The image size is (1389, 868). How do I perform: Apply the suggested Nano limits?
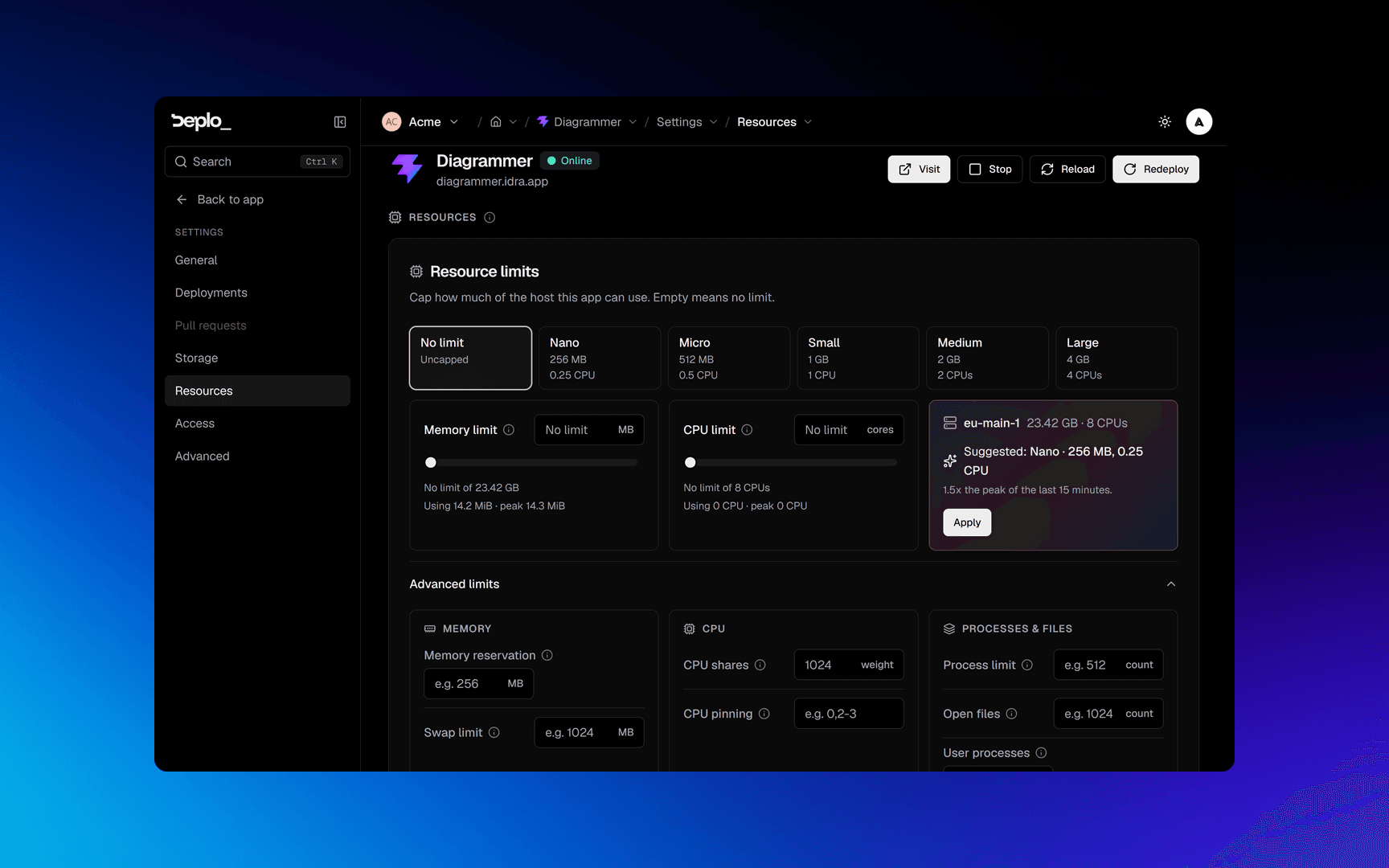pyautogui.click(x=967, y=522)
